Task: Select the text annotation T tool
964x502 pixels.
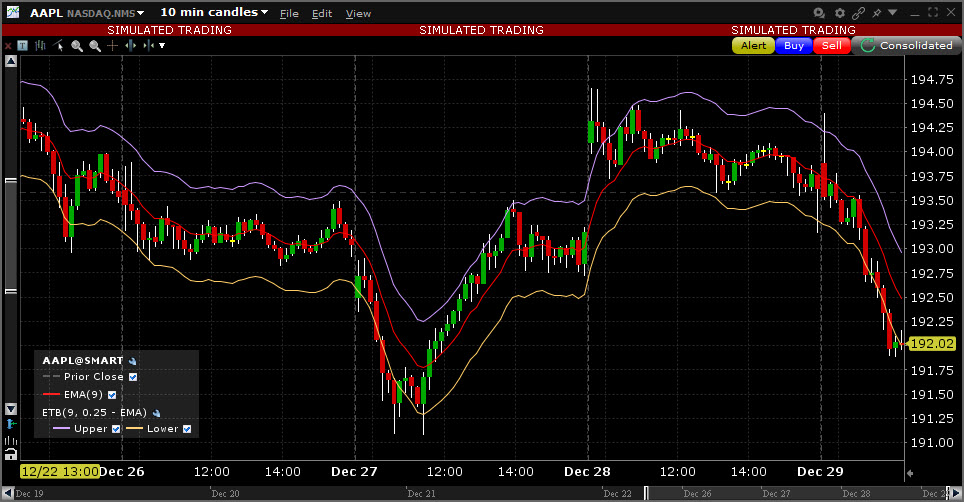Action: (x=23, y=45)
